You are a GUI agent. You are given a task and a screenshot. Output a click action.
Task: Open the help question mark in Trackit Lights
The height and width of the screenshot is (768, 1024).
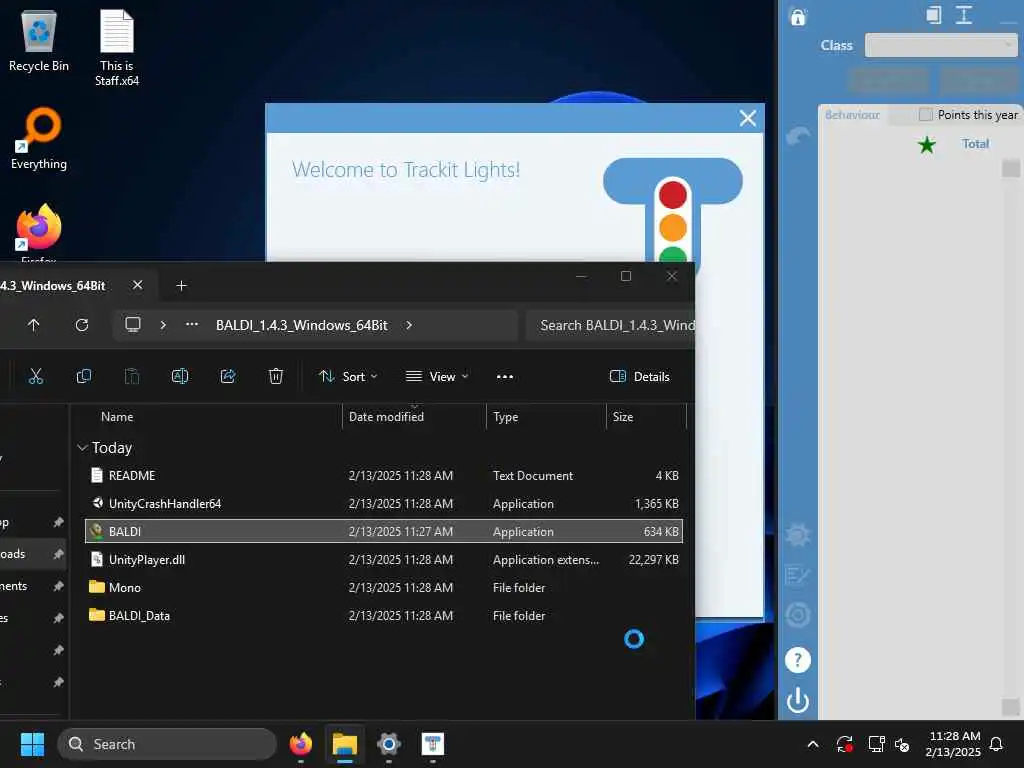[x=797, y=660]
